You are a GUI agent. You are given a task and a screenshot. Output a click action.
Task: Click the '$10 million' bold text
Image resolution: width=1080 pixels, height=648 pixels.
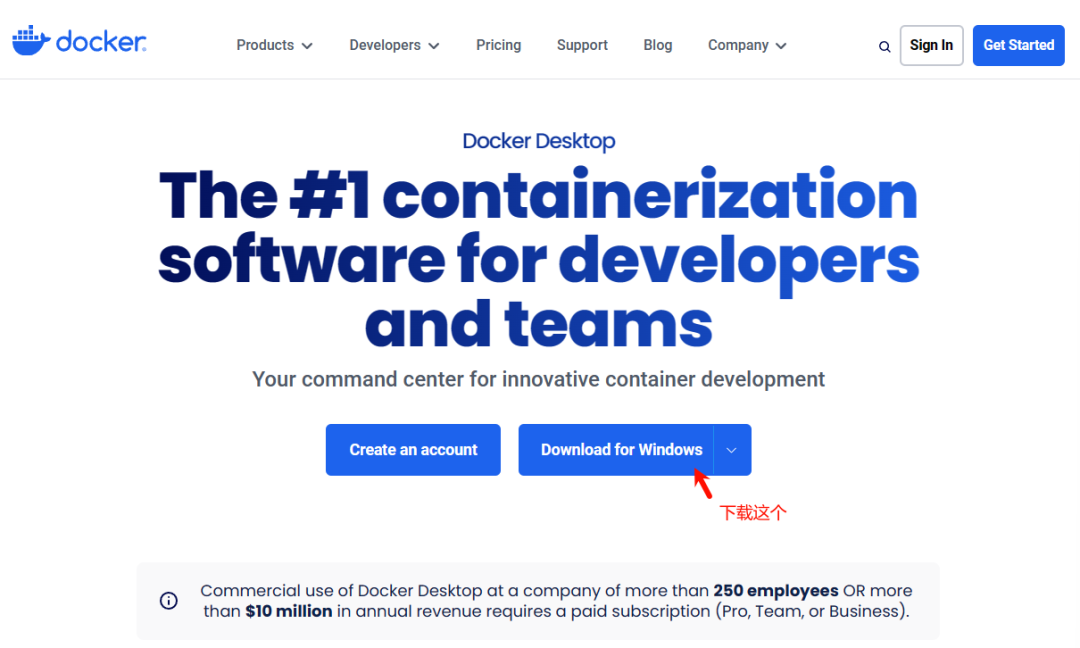pos(289,612)
